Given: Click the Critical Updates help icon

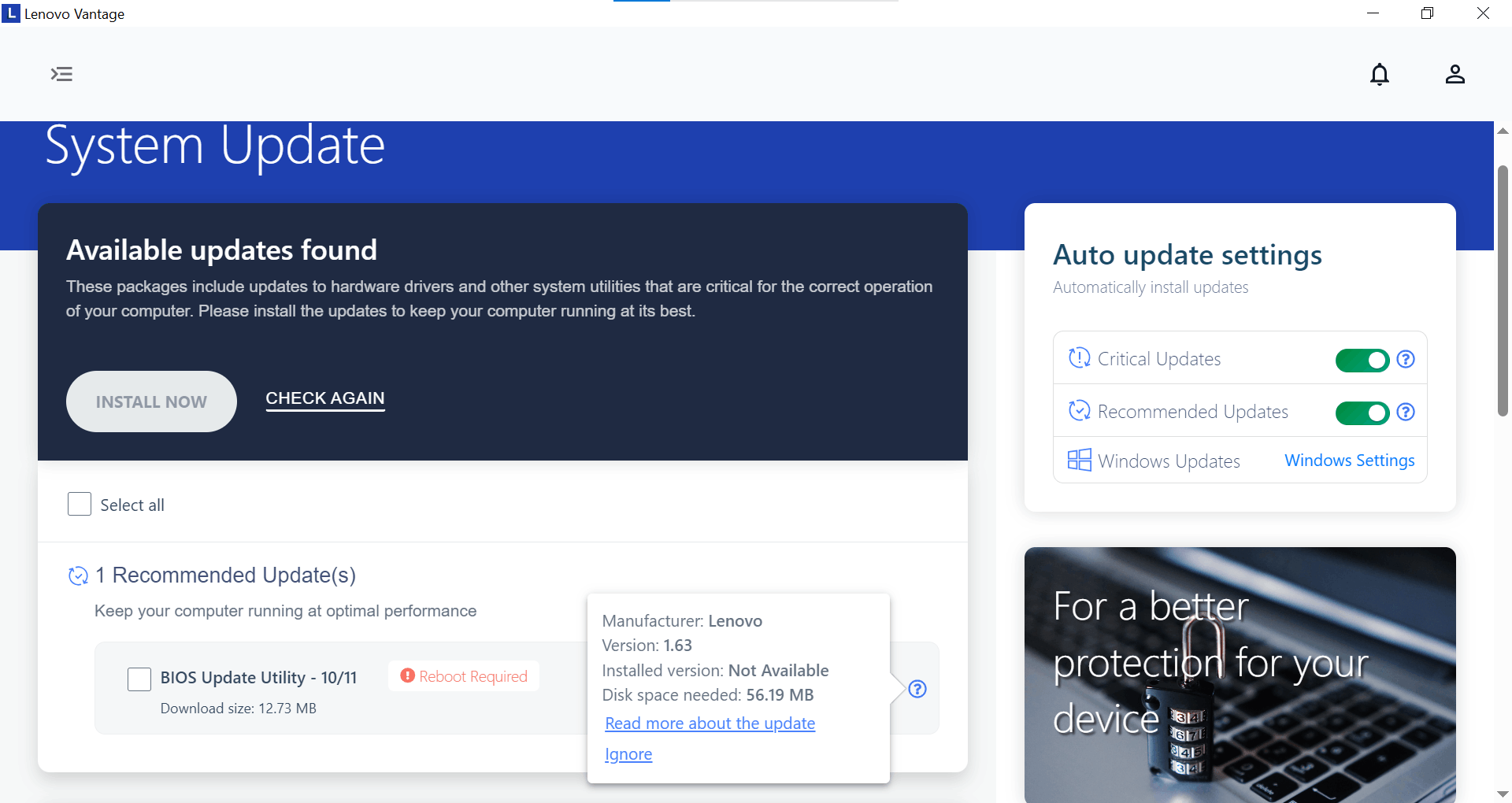Looking at the screenshot, I should (x=1406, y=359).
